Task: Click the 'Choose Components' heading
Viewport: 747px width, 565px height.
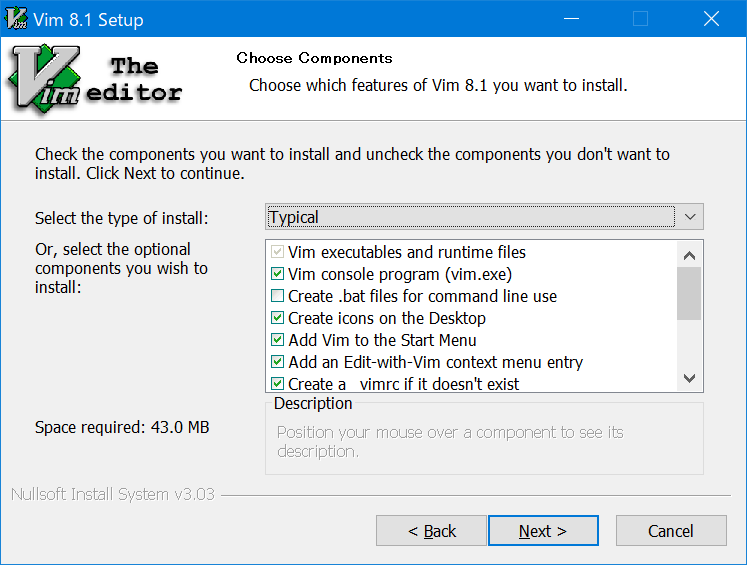Action: click(314, 58)
